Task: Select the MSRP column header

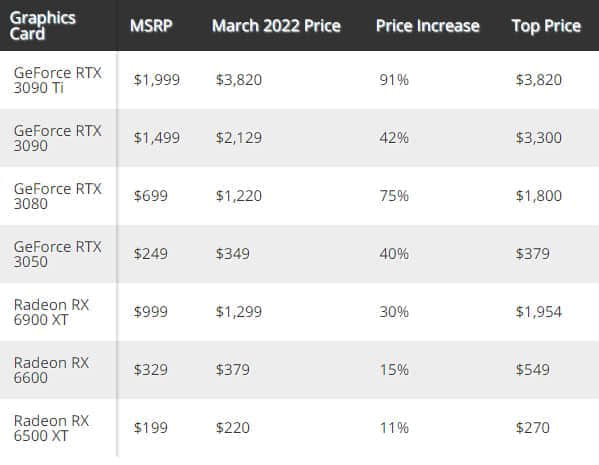Action: pos(151,26)
